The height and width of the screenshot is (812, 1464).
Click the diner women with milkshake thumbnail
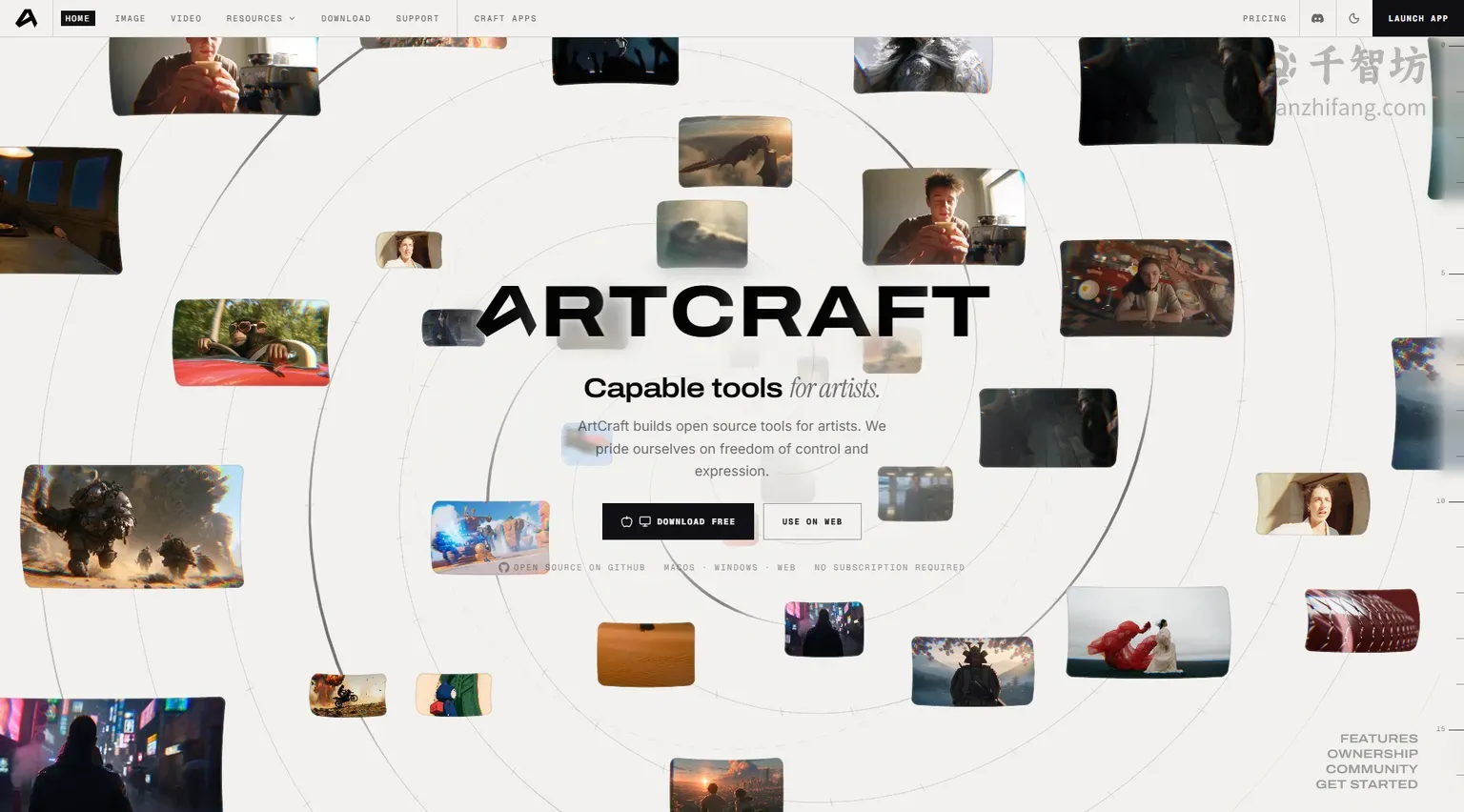tap(1147, 288)
